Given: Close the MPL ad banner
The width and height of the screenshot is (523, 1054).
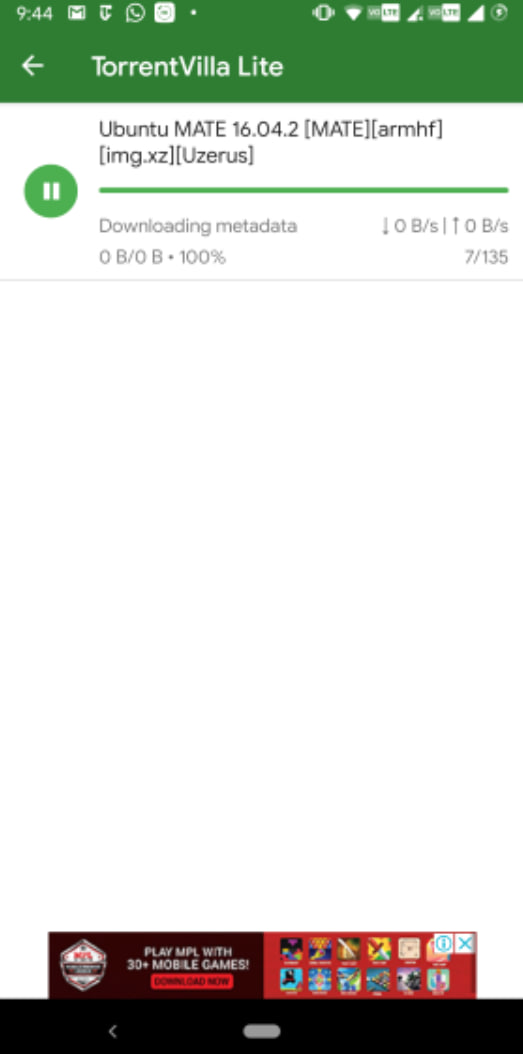Looking at the screenshot, I should [465, 943].
